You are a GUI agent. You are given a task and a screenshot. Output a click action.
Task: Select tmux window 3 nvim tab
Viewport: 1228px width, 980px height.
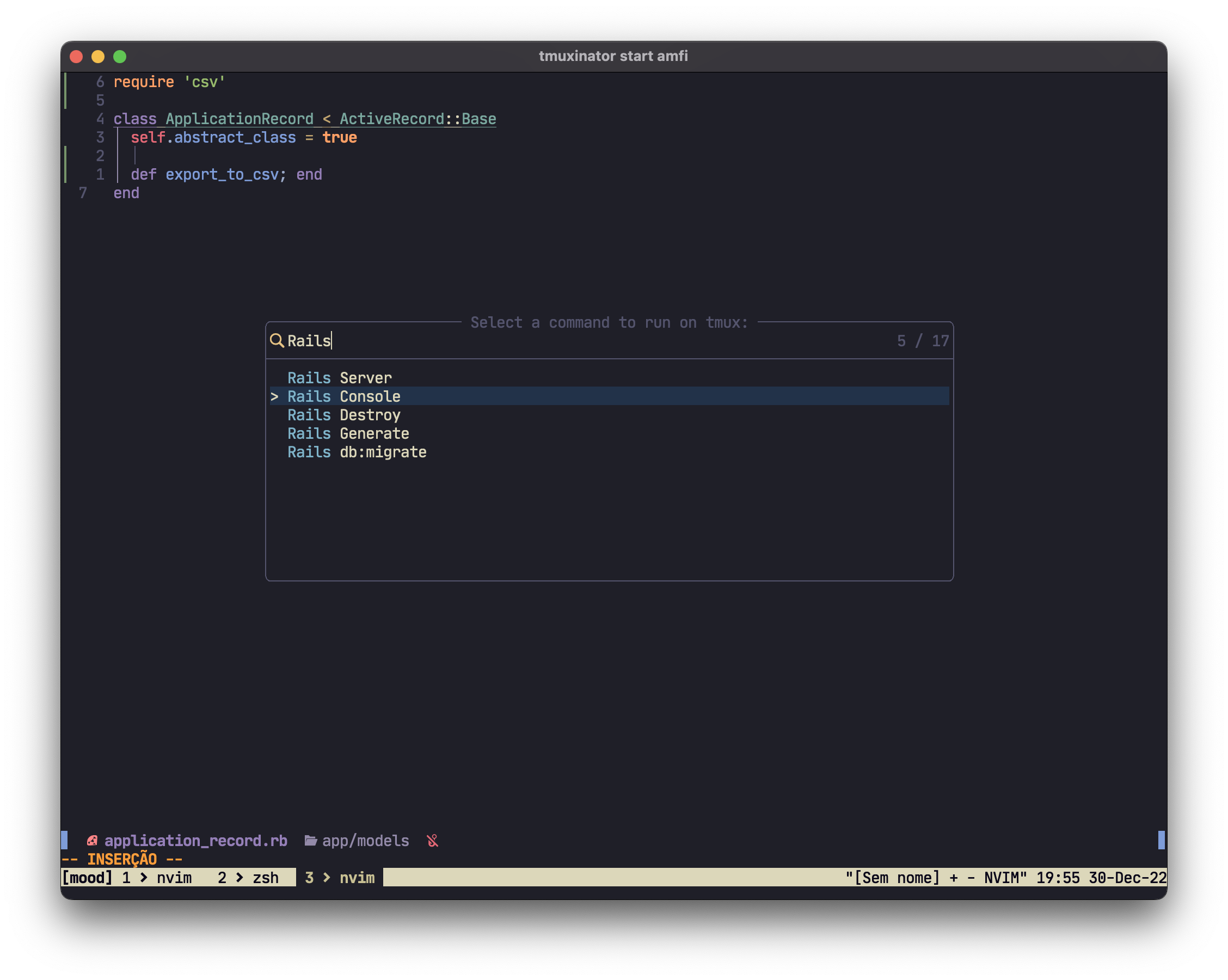[x=340, y=878]
